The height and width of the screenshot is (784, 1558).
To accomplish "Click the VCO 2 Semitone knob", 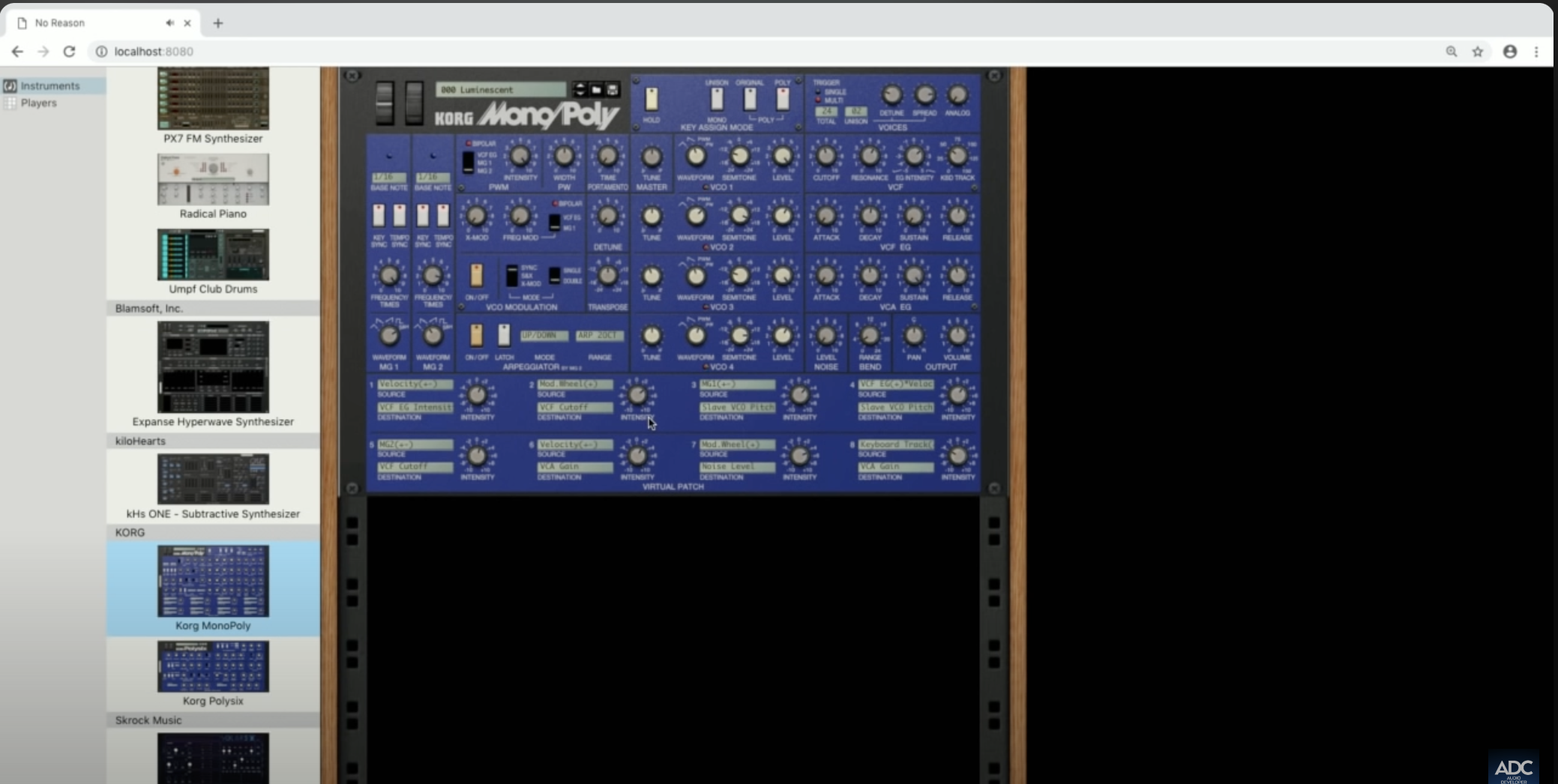I will coord(739,216).
